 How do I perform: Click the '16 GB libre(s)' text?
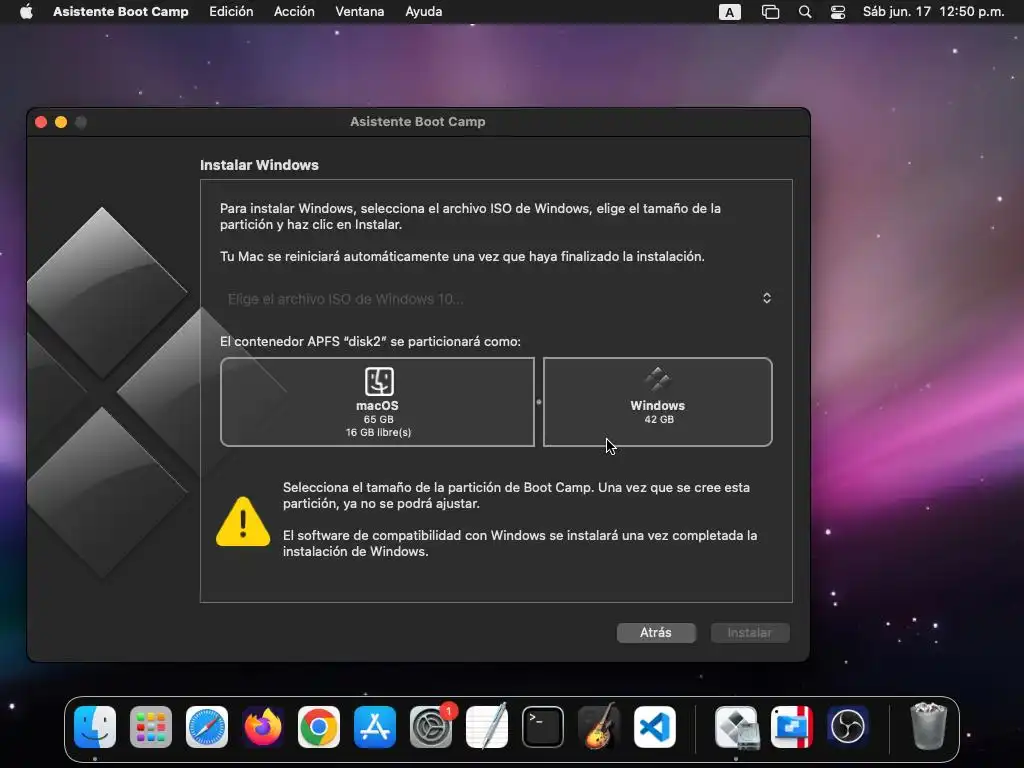pos(378,432)
